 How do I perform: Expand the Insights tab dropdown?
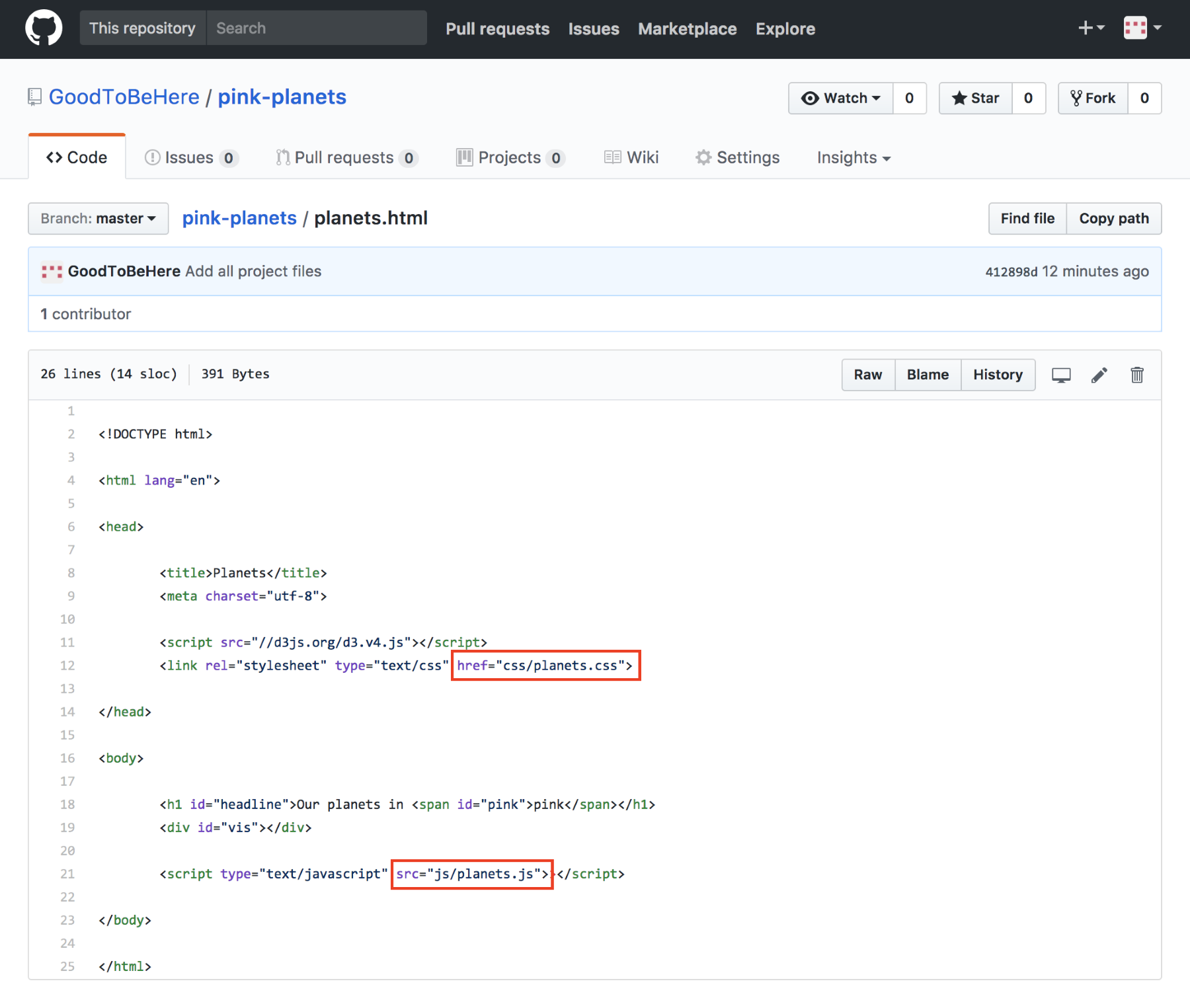point(853,158)
